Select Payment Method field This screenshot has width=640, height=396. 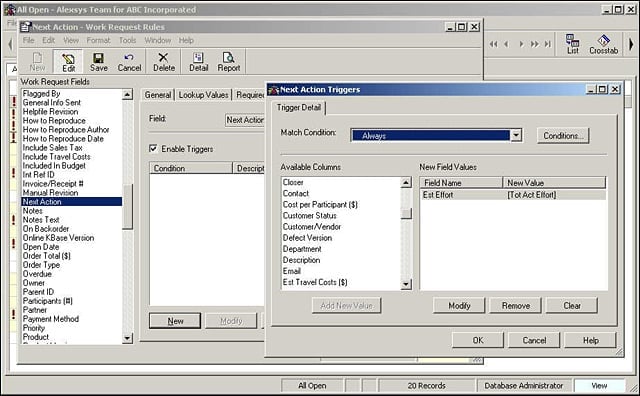[x=51, y=319]
